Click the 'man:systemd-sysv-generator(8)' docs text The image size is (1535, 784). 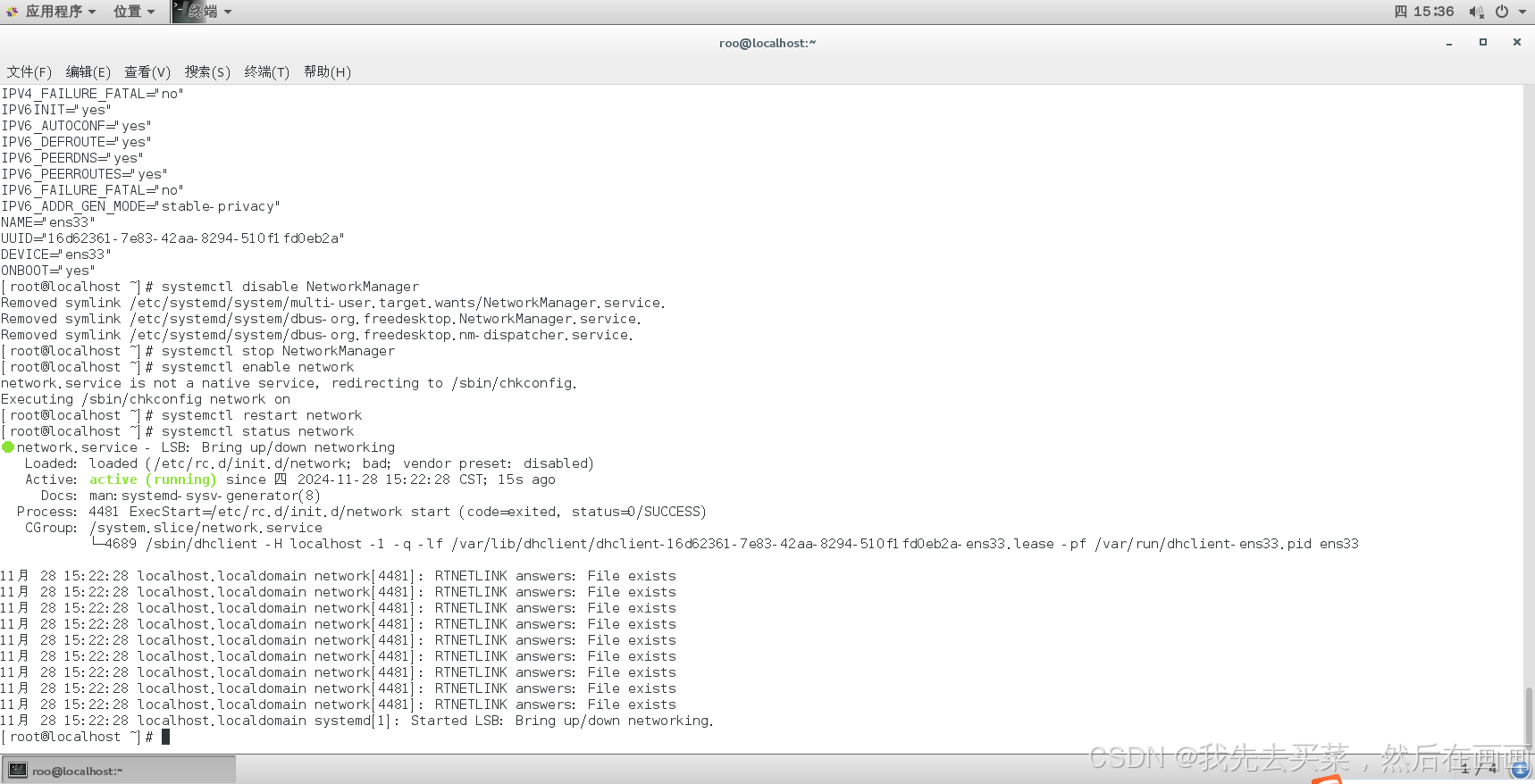(205, 496)
